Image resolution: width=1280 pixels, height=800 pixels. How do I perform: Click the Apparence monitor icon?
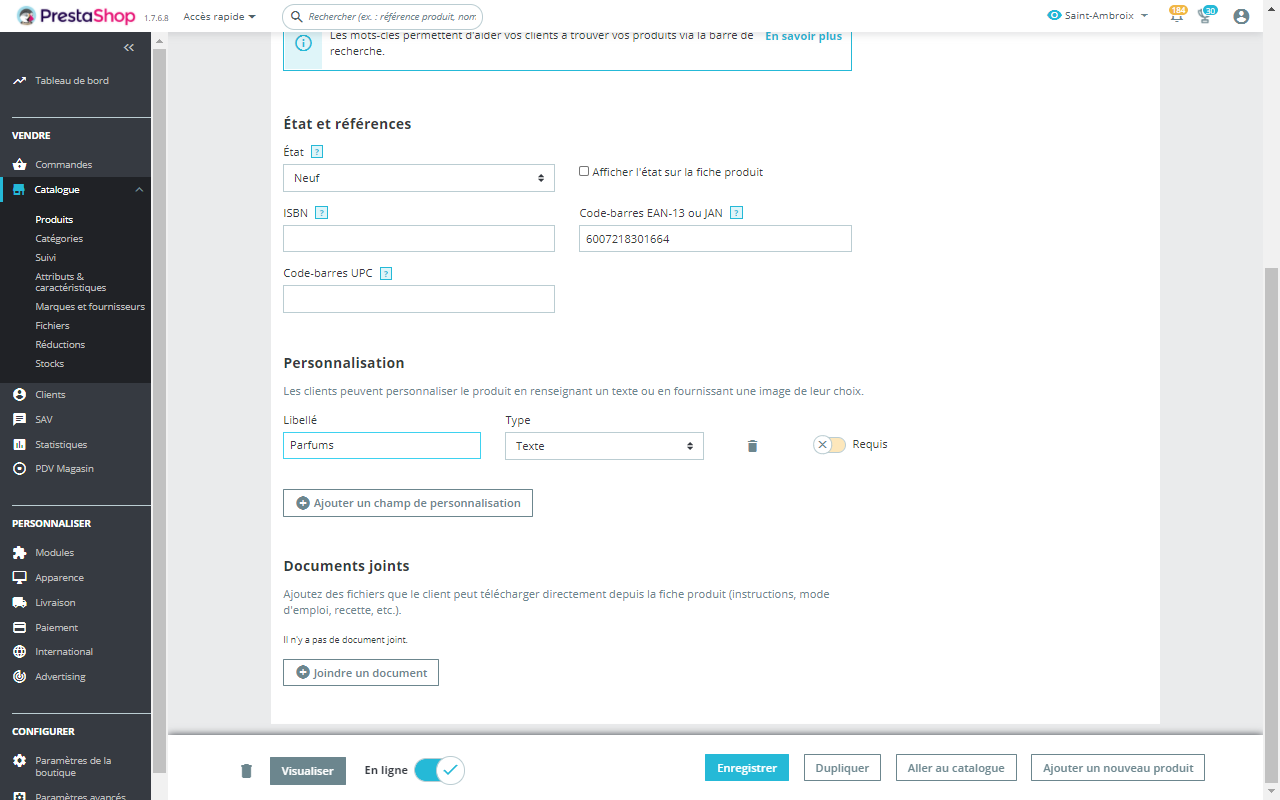19,577
